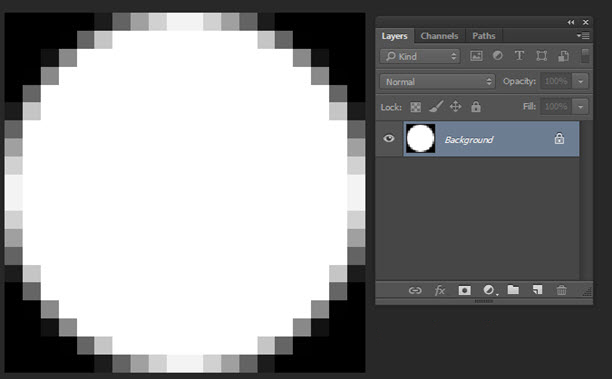Screen dimensions: 612x379
Task: Filter layers by shape layers icon
Action: pyautogui.click(x=541, y=56)
